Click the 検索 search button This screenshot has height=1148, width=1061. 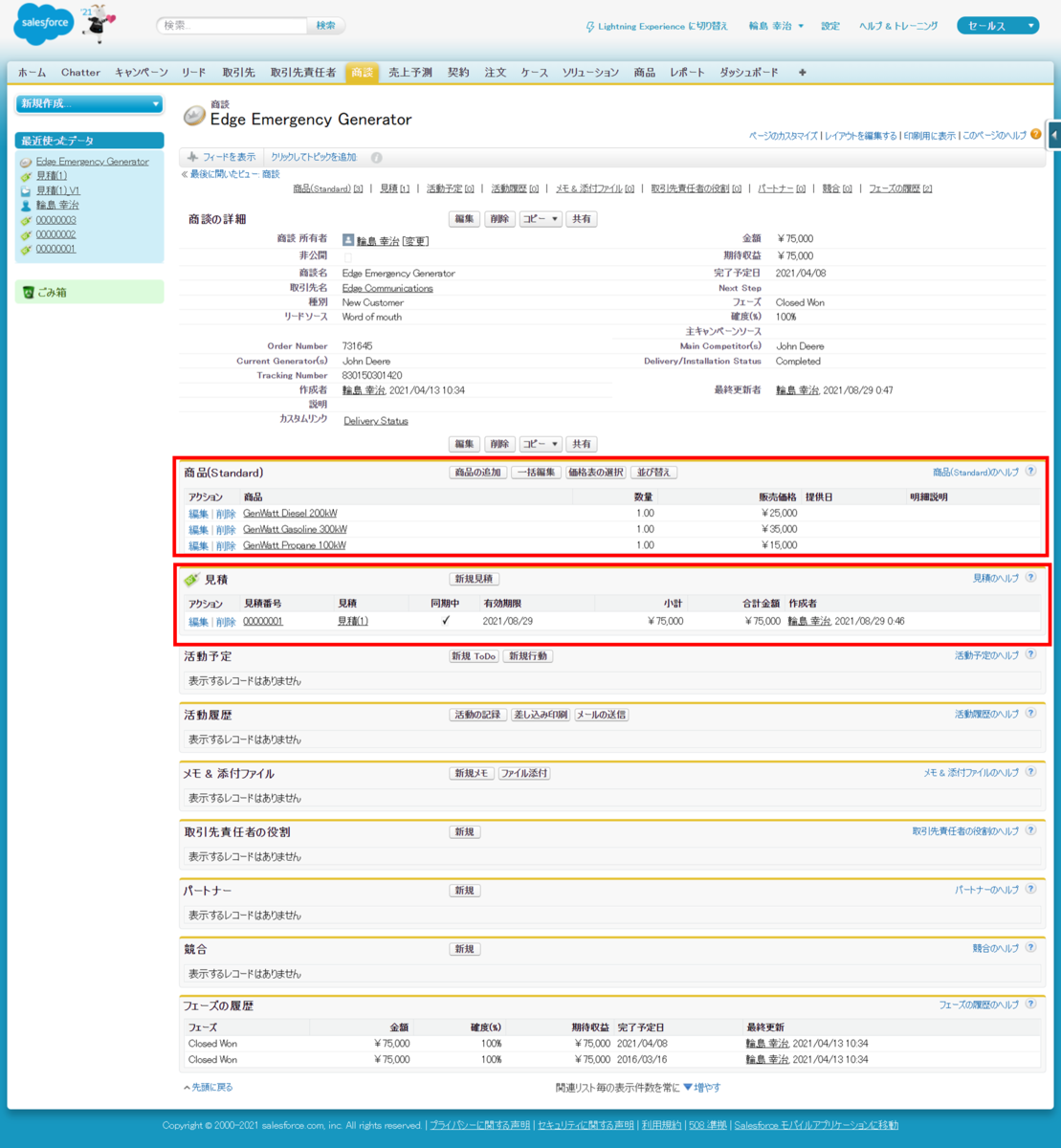tap(326, 26)
